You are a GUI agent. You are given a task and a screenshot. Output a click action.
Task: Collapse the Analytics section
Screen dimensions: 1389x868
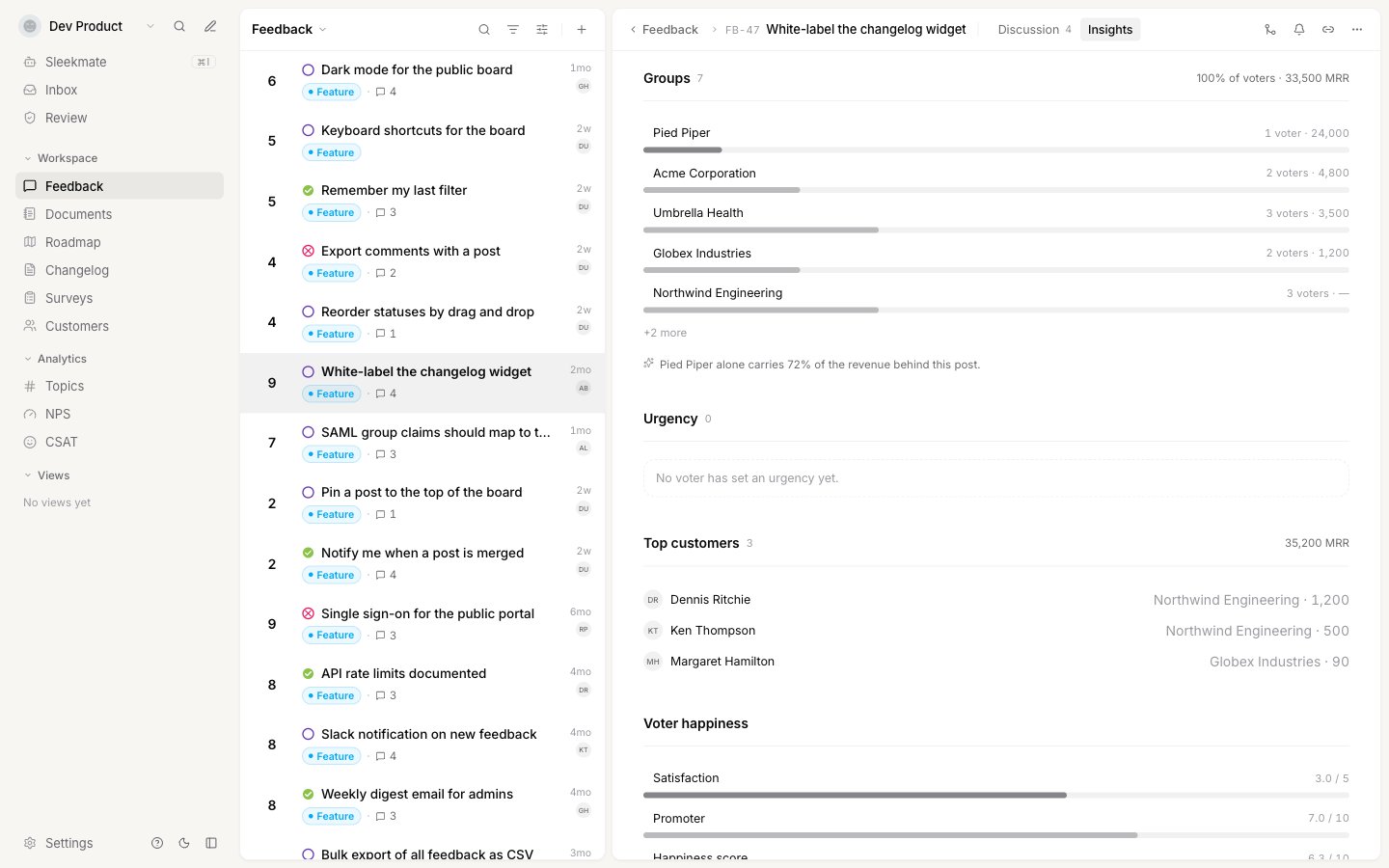pyautogui.click(x=55, y=359)
